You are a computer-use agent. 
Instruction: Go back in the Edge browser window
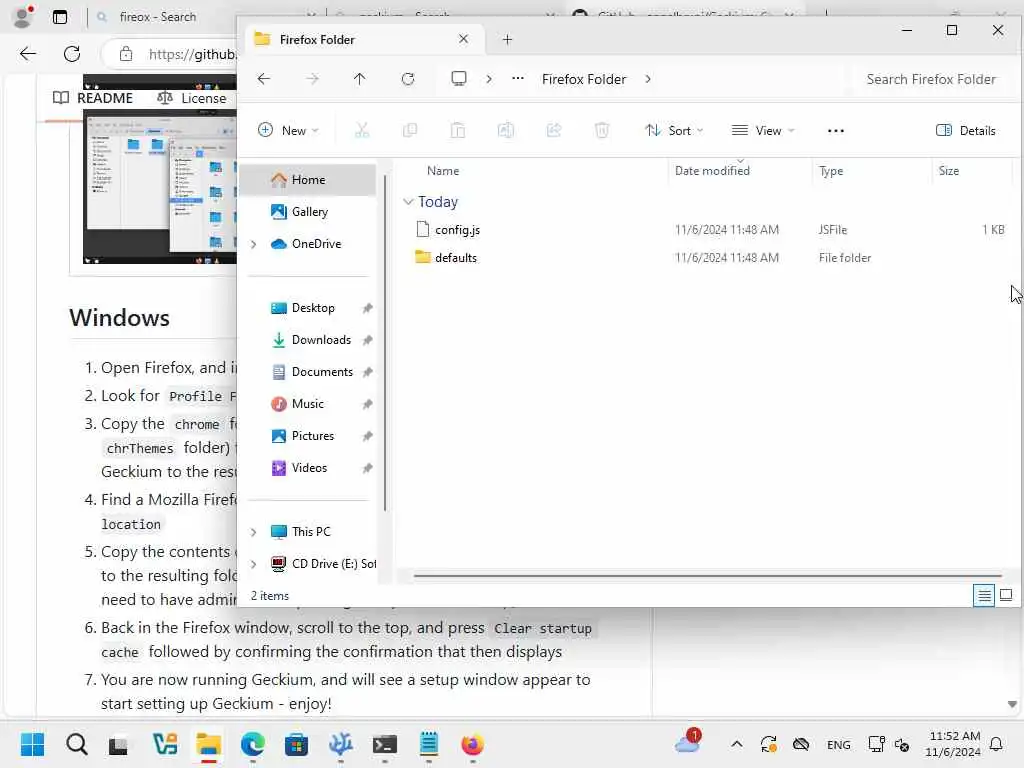coord(27,54)
